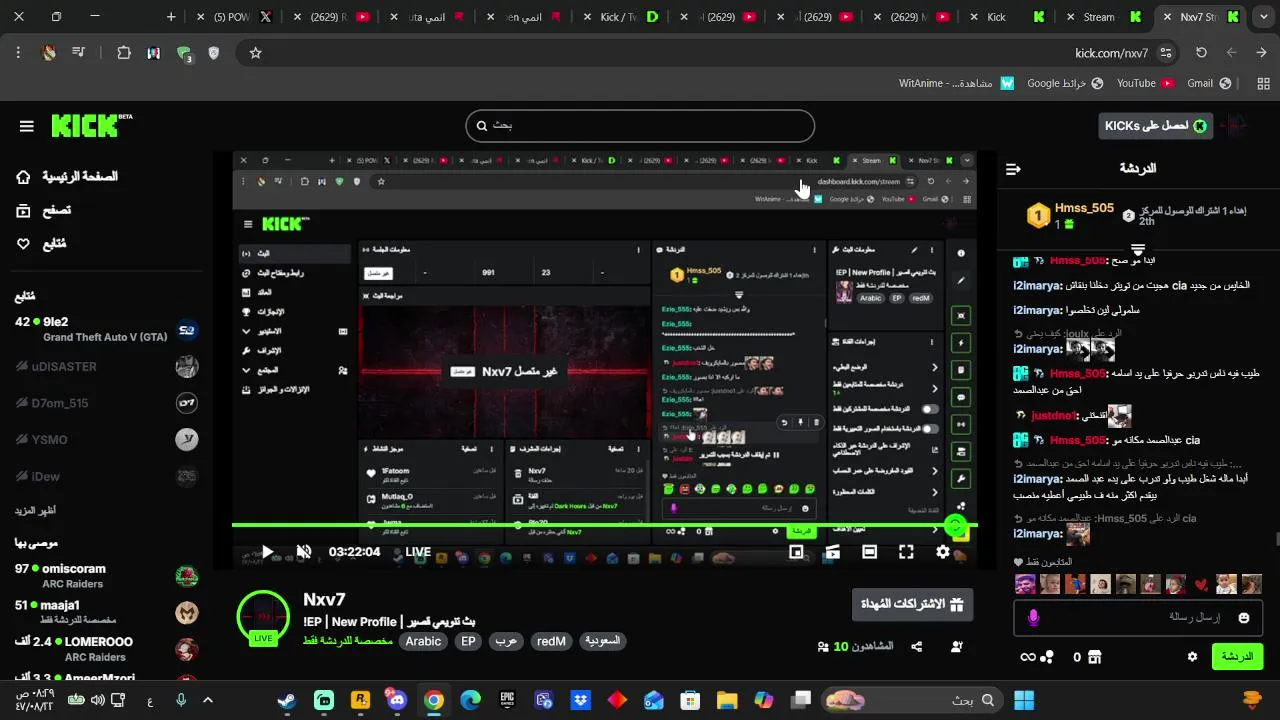Screen dimensions: 1280x720
Task: Click the purple microphone icon in the chat box
Action: pyautogui.click(x=1034, y=618)
